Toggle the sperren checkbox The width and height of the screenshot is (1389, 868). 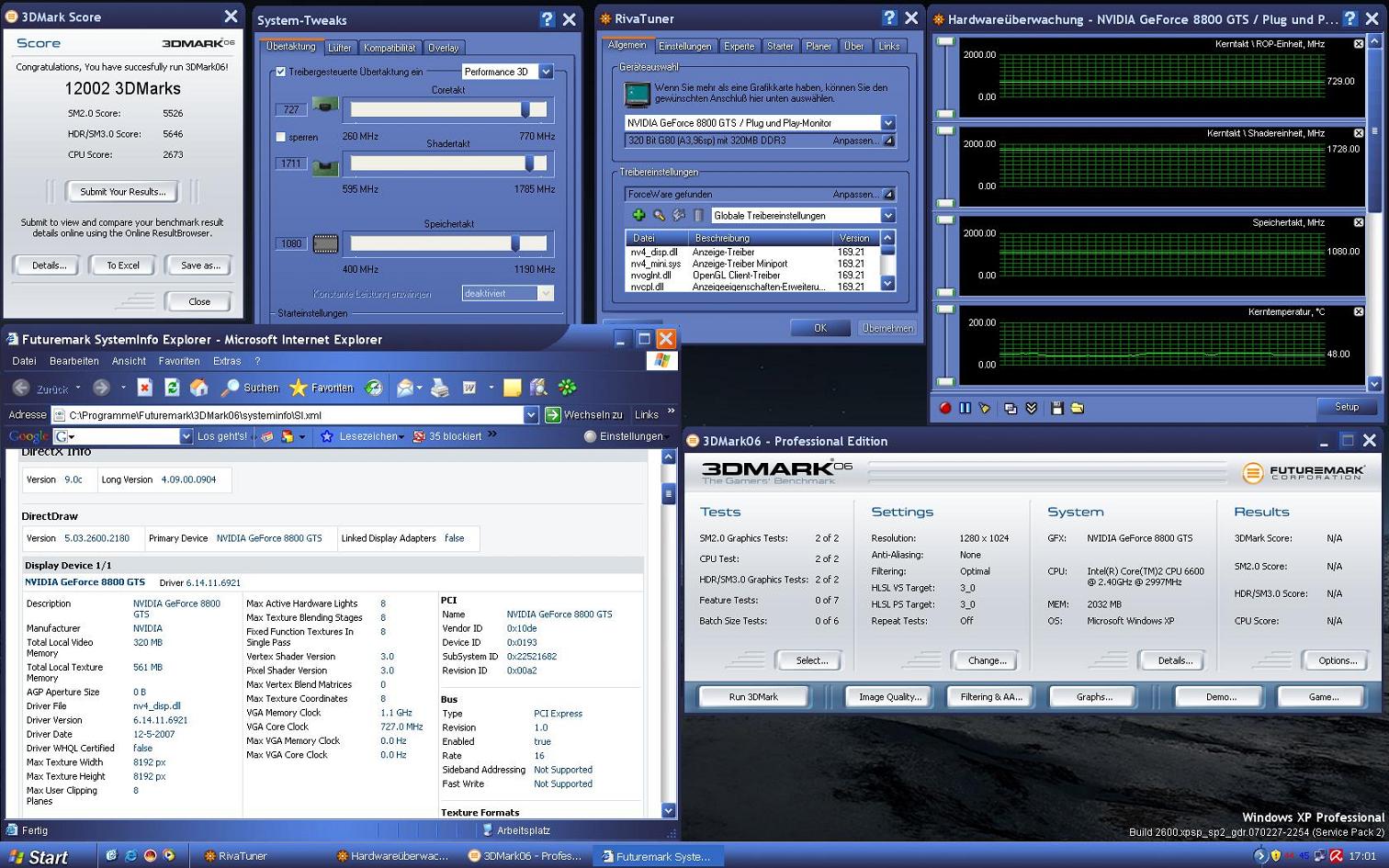click(281, 137)
